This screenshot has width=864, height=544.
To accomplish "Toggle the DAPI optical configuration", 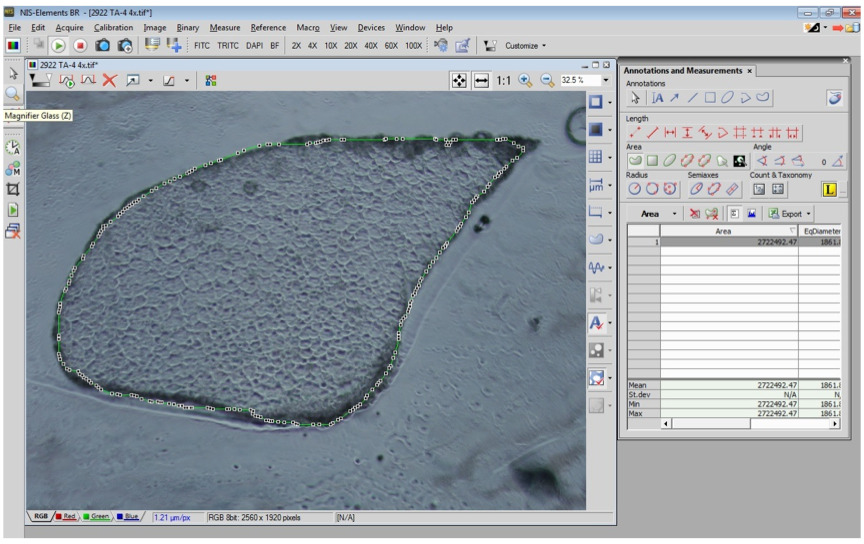I will (254, 45).
